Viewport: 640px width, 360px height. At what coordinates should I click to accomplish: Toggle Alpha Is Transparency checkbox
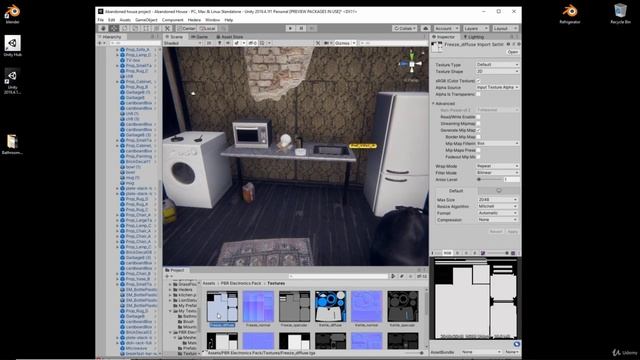[x=478, y=94]
